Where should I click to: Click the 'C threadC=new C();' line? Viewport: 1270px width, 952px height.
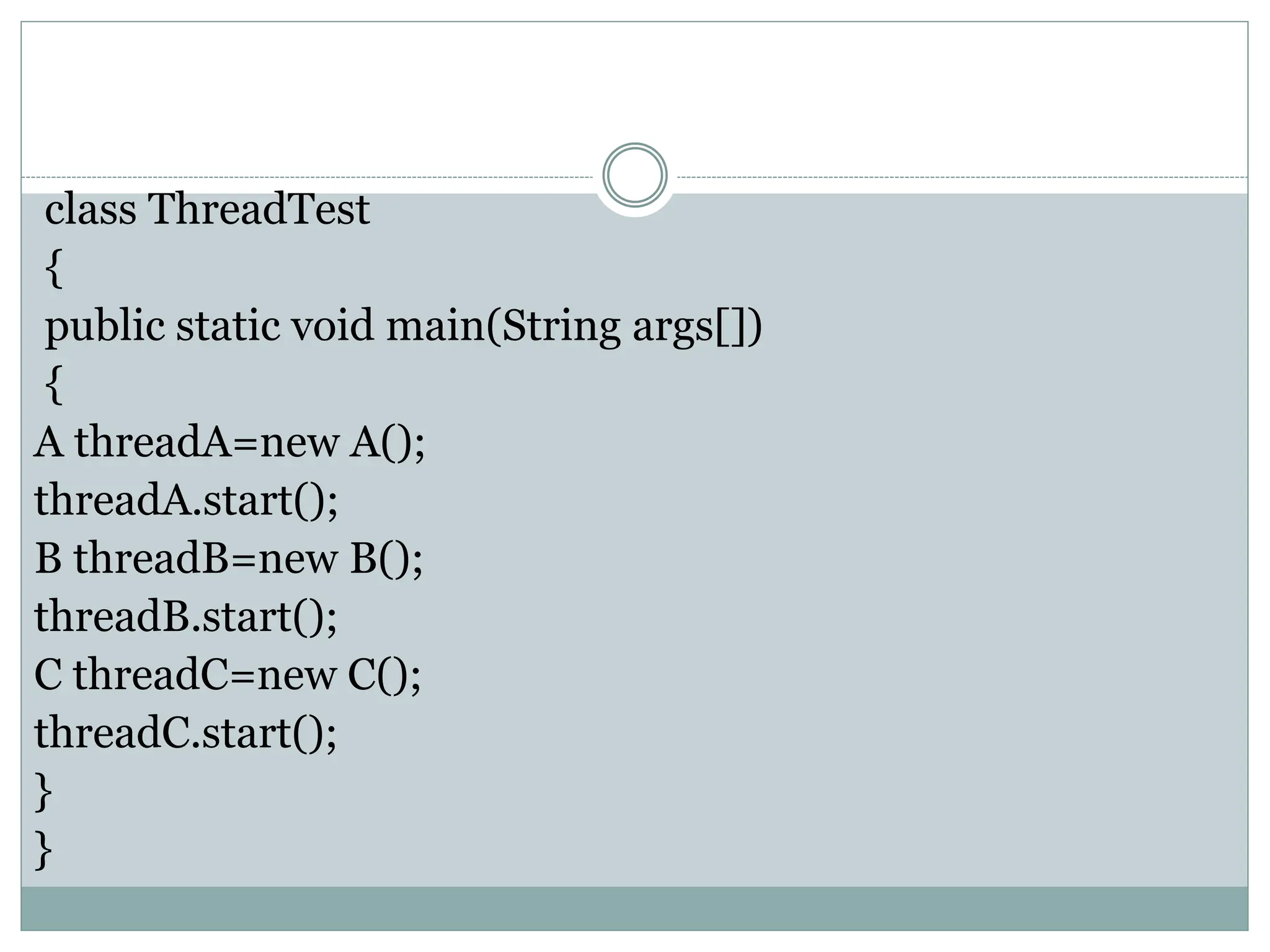pyautogui.click(x=228, y=675)
